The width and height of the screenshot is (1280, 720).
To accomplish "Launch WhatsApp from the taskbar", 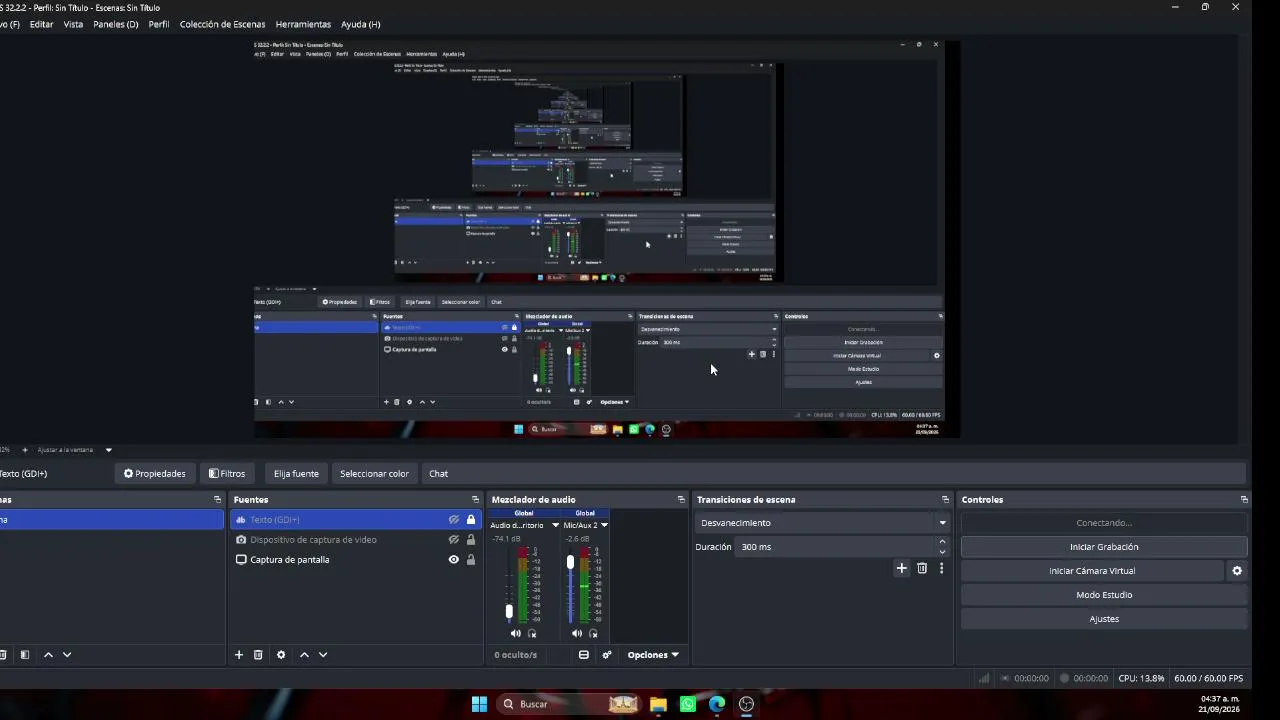I will click(688, 704).
